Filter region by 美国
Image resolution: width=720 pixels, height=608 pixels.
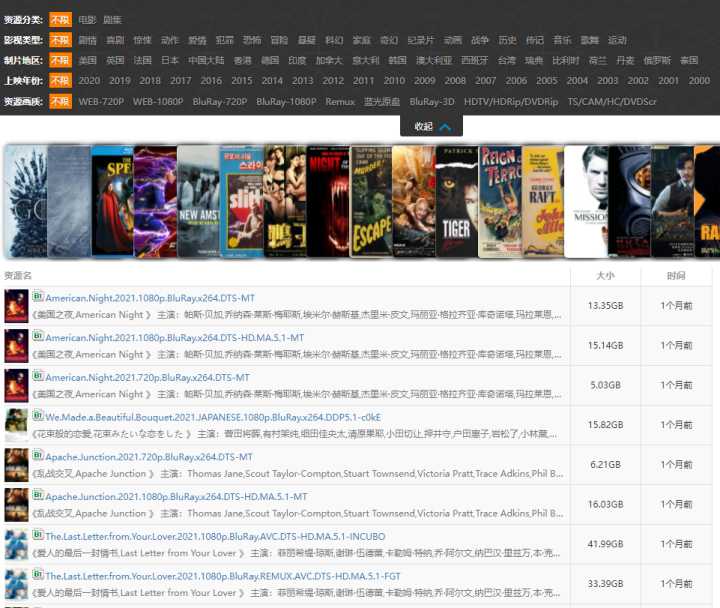click(x=87, y=60)
